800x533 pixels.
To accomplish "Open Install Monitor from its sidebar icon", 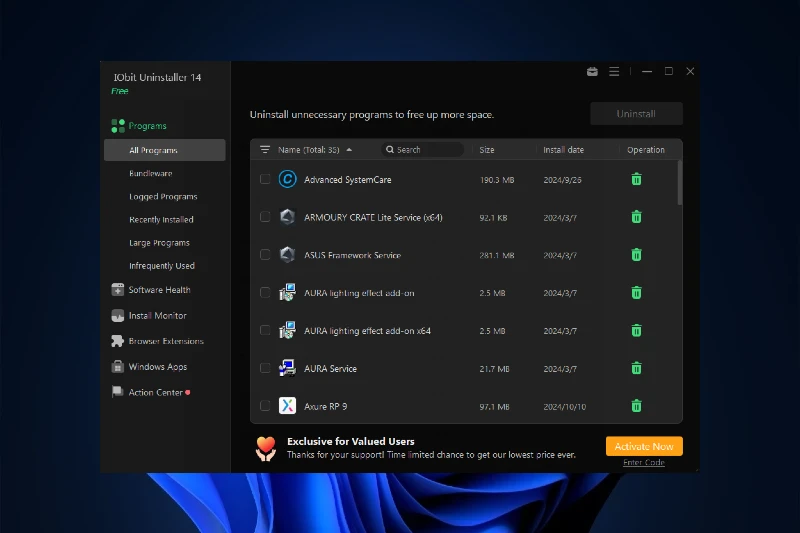I will 117,316.
